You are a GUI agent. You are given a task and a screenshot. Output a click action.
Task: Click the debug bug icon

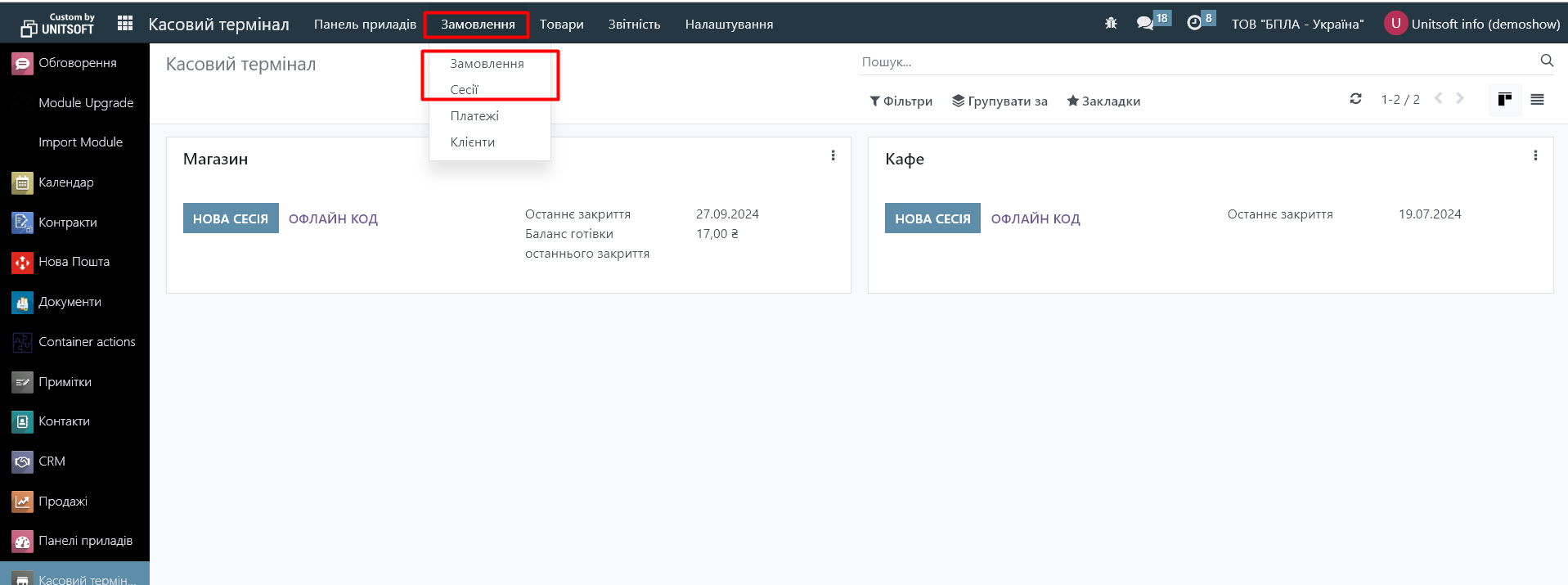(1111, 24)
